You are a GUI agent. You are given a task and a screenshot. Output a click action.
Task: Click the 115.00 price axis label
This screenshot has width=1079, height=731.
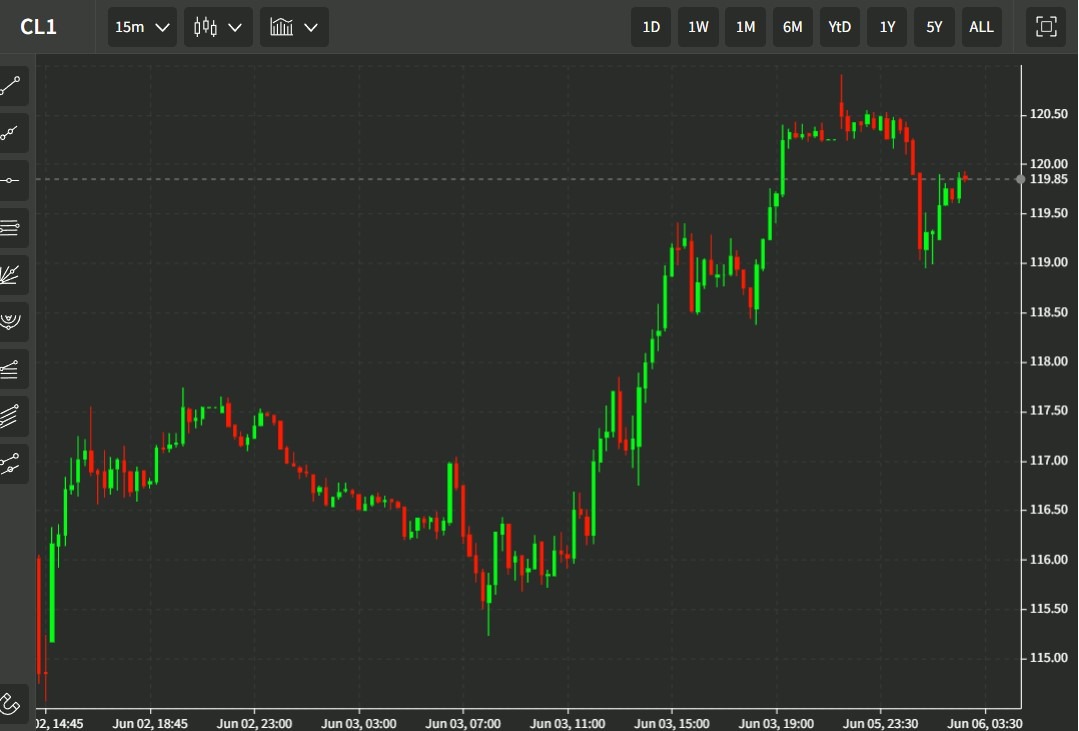(1048, 658)
